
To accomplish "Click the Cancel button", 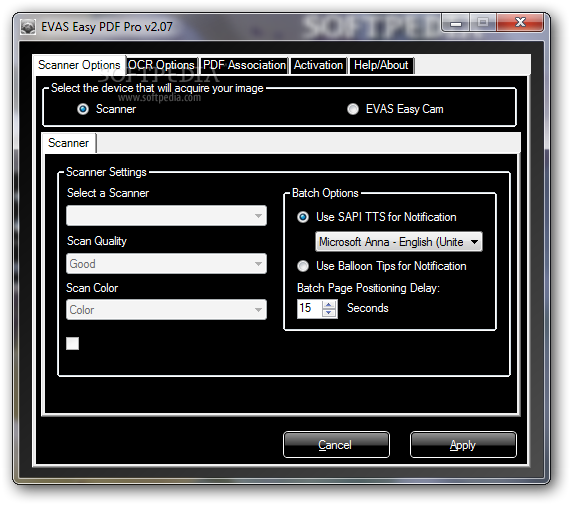I will 336,445.
